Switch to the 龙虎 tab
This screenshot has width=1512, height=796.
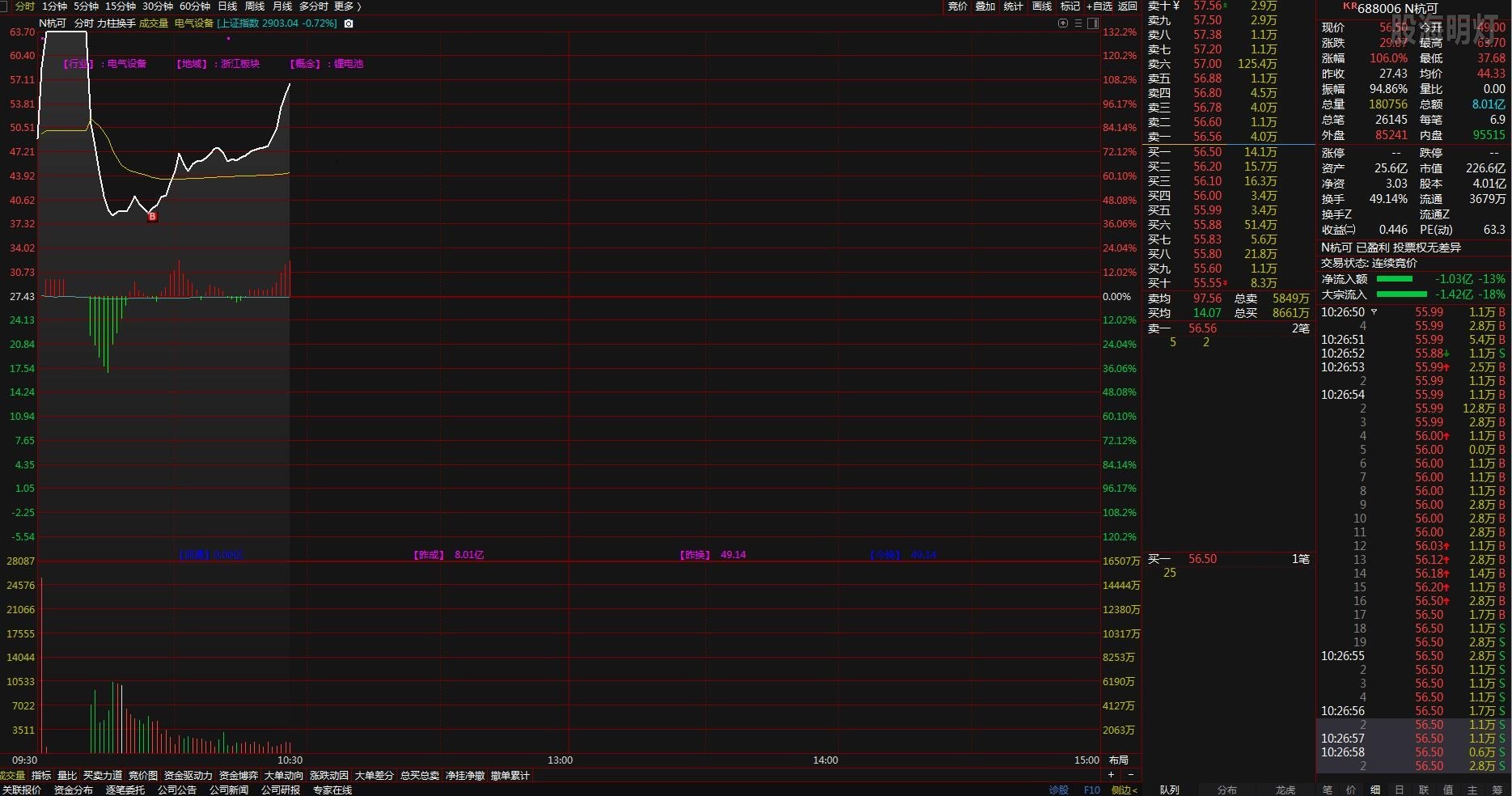(x=1285, y=790)
